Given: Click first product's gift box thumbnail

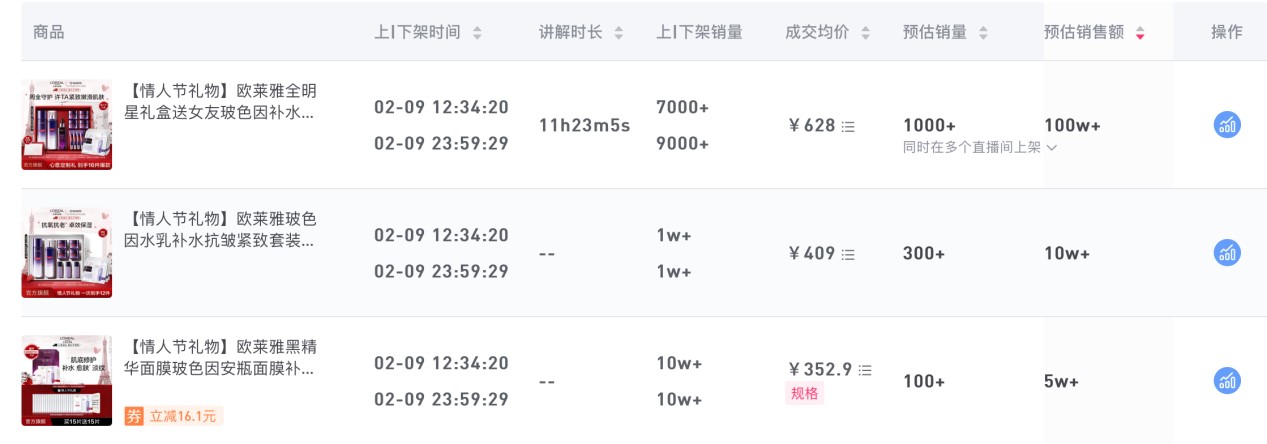Looking at the screenshot, I should click(x=66, y=125).
